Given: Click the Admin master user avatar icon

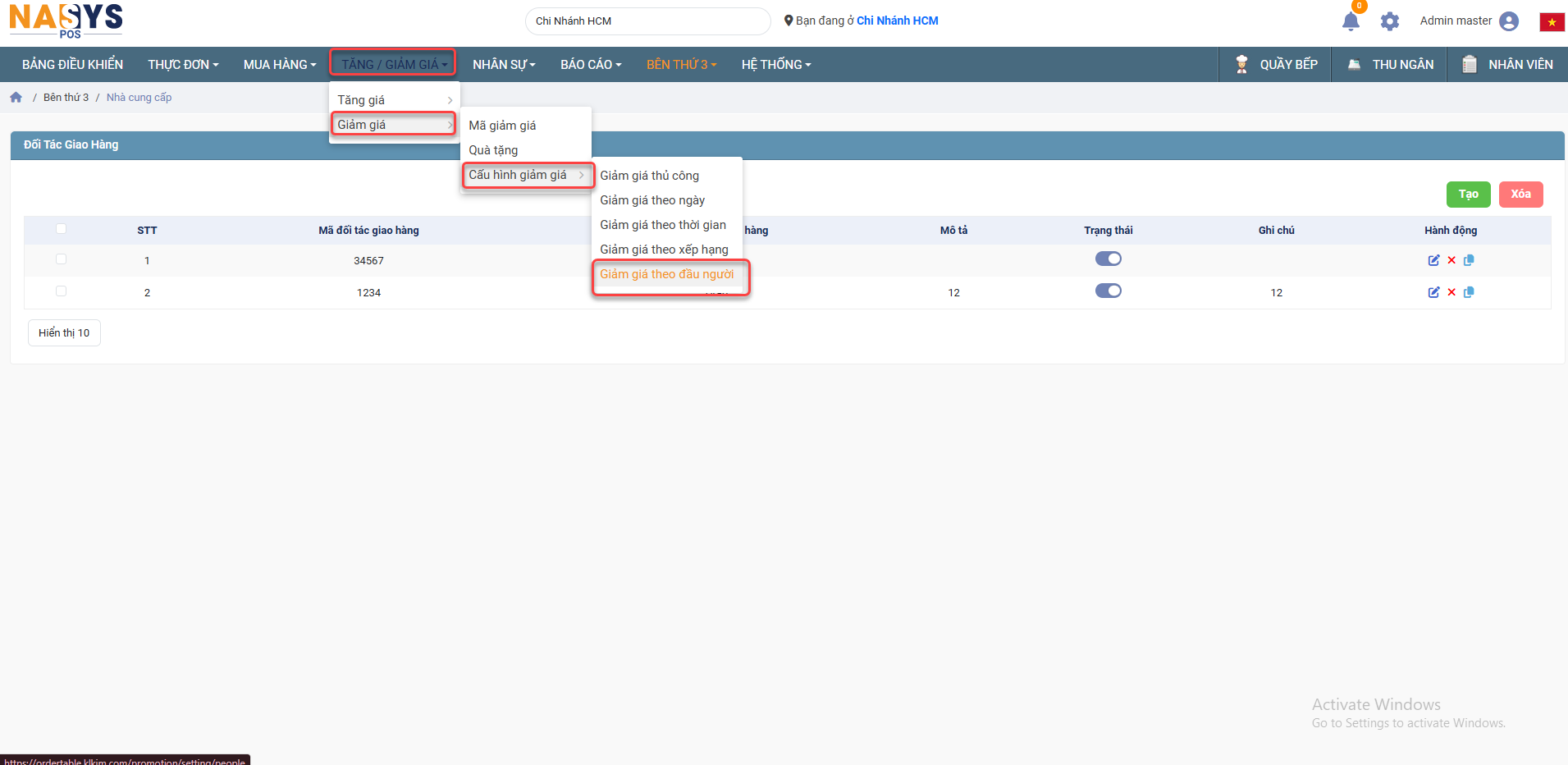Looking at the screenshot, I should [1508, 21].
